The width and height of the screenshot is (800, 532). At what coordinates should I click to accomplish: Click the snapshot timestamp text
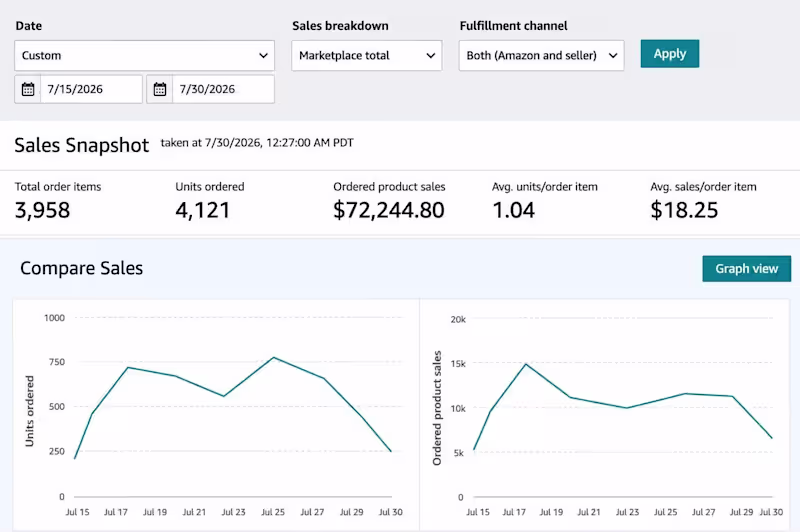click(x=257, y=143)
